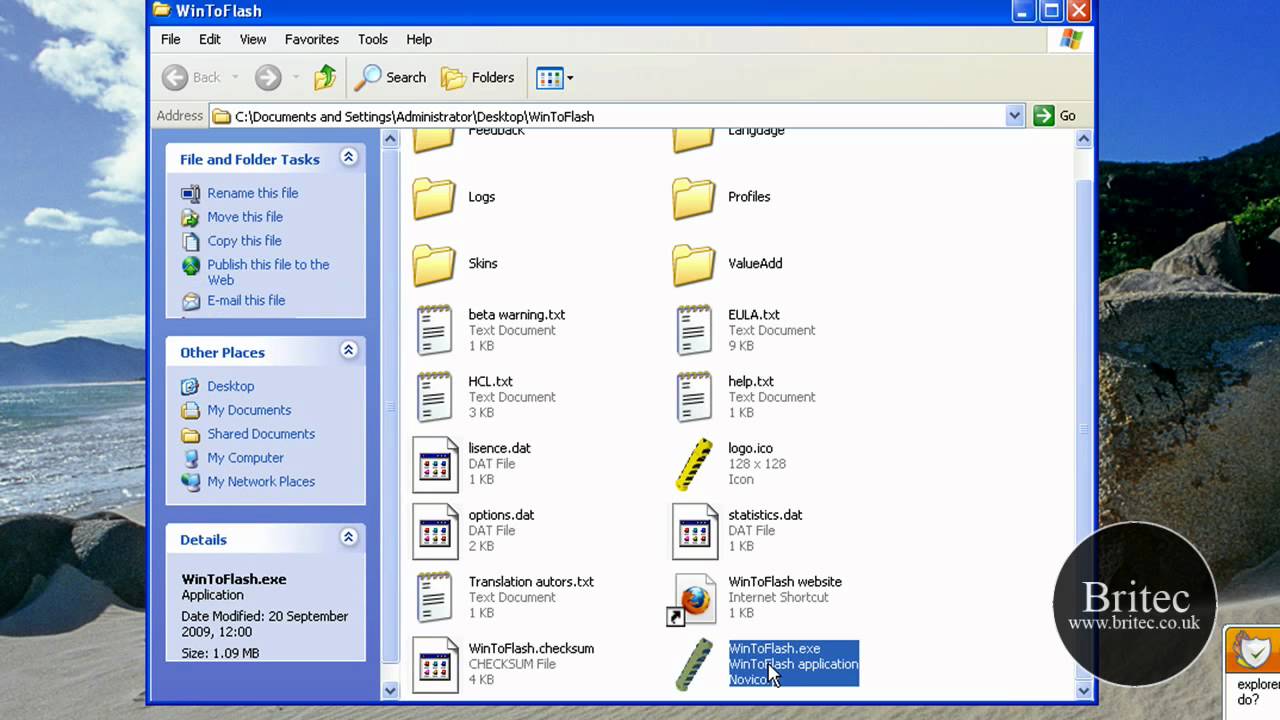Select the lisence.dat file icon
Screen dimensions: 1280x720
click(434, 464)
